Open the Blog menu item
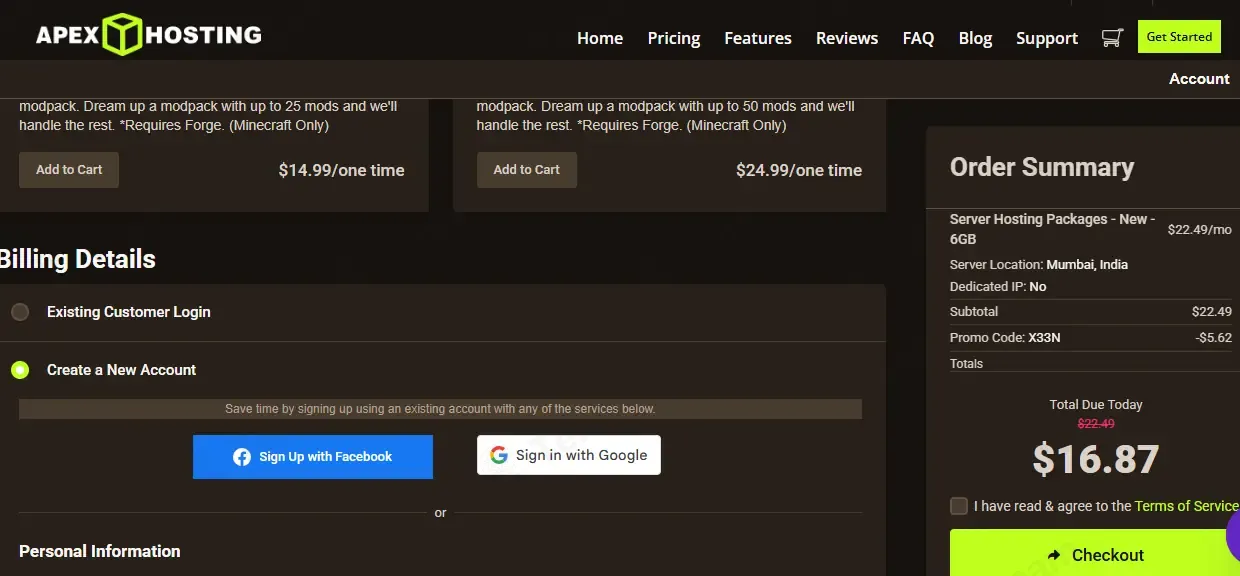 click(x=975, y=38)
